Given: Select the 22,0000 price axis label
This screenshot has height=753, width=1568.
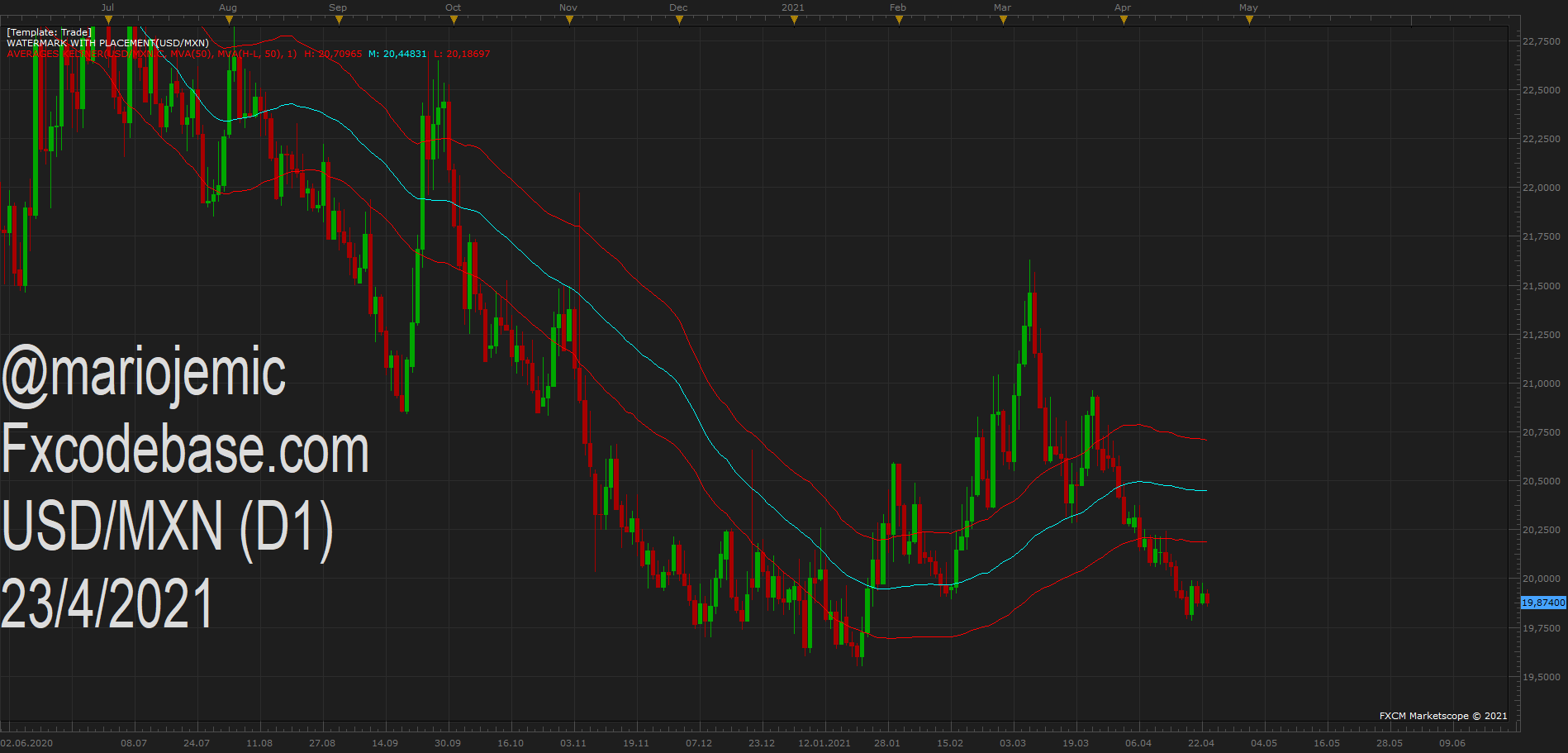Looking at the screenshot, I should click(x=1542, y=188).
